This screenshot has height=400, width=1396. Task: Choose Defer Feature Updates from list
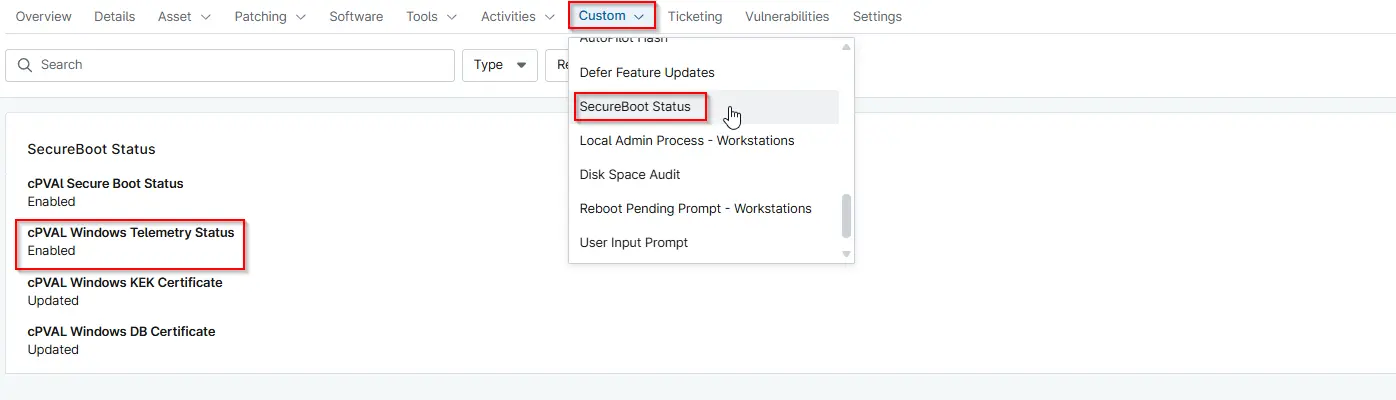(x=647, y=73)
